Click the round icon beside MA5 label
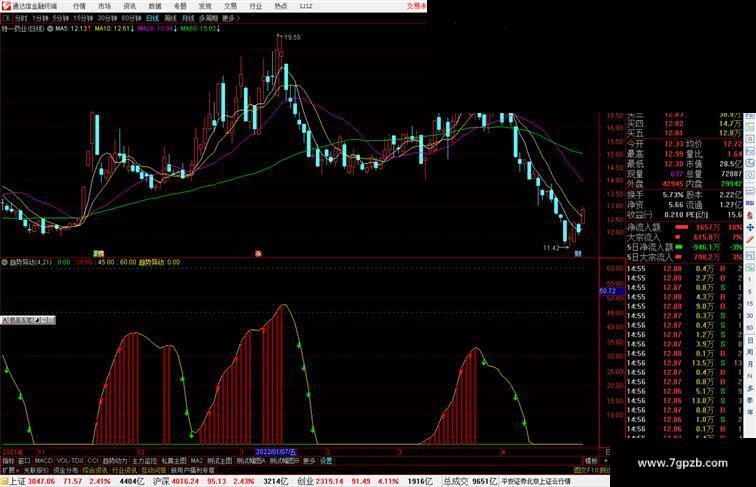Image resolution: width=756 pixels, height=487 pixels. [x=50, y=29]
